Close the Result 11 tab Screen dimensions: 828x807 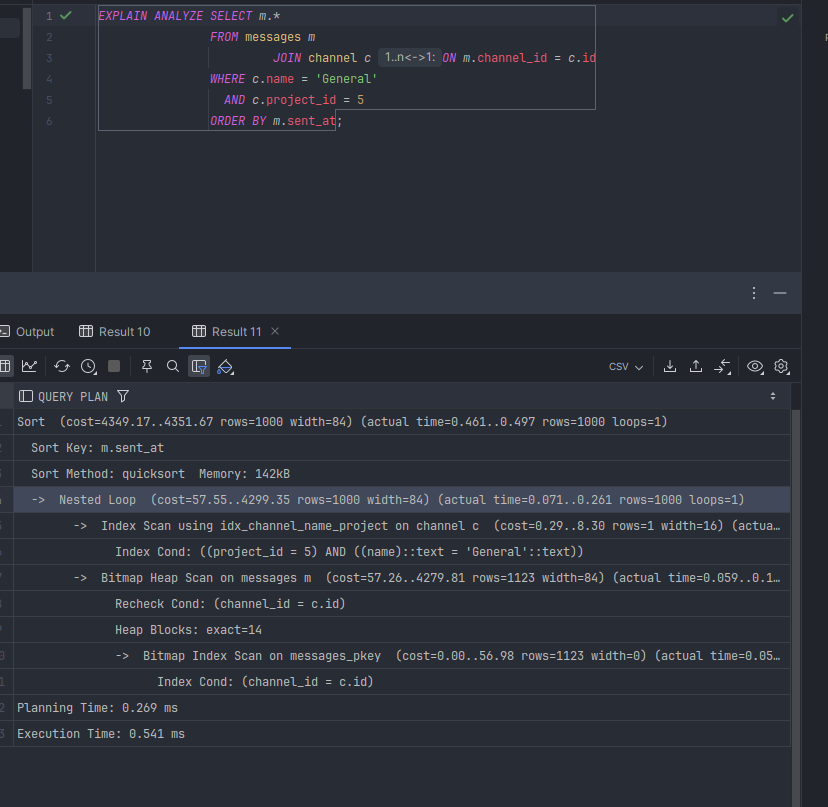click(x=275, y=331)
